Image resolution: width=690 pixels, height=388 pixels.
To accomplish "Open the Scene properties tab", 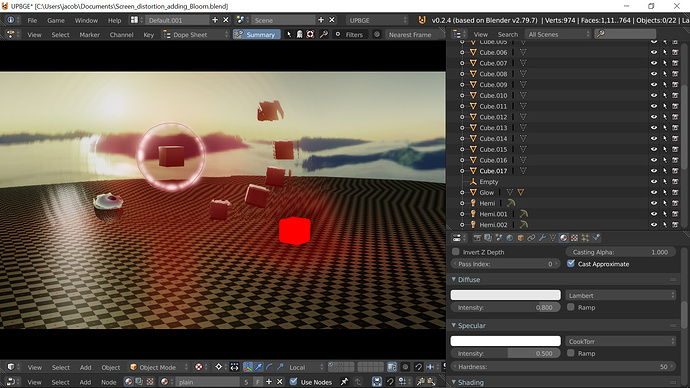I will click(x=499, y=238).
